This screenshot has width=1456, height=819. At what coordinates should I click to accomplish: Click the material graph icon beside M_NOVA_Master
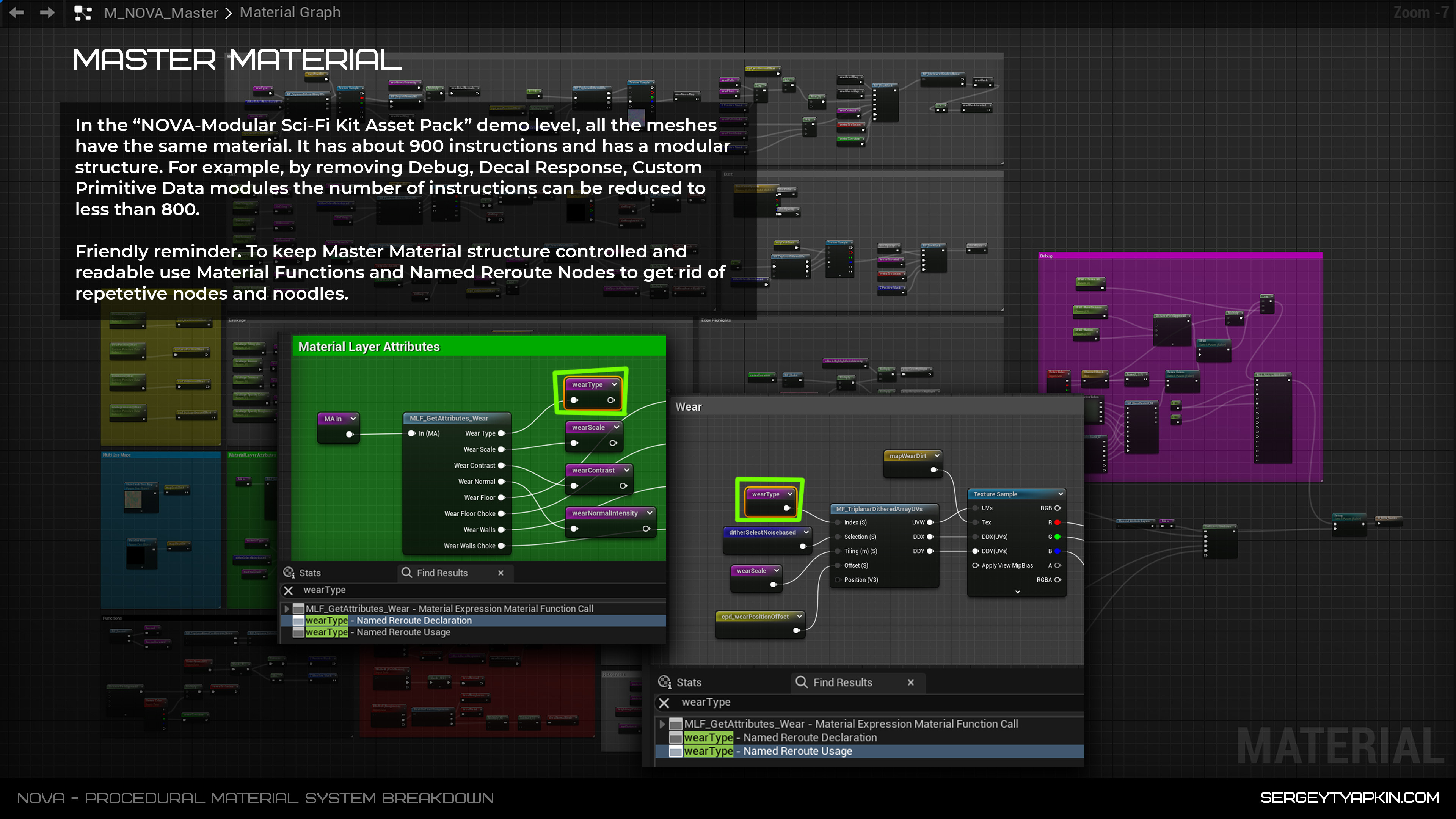click(x=83, y=13)
